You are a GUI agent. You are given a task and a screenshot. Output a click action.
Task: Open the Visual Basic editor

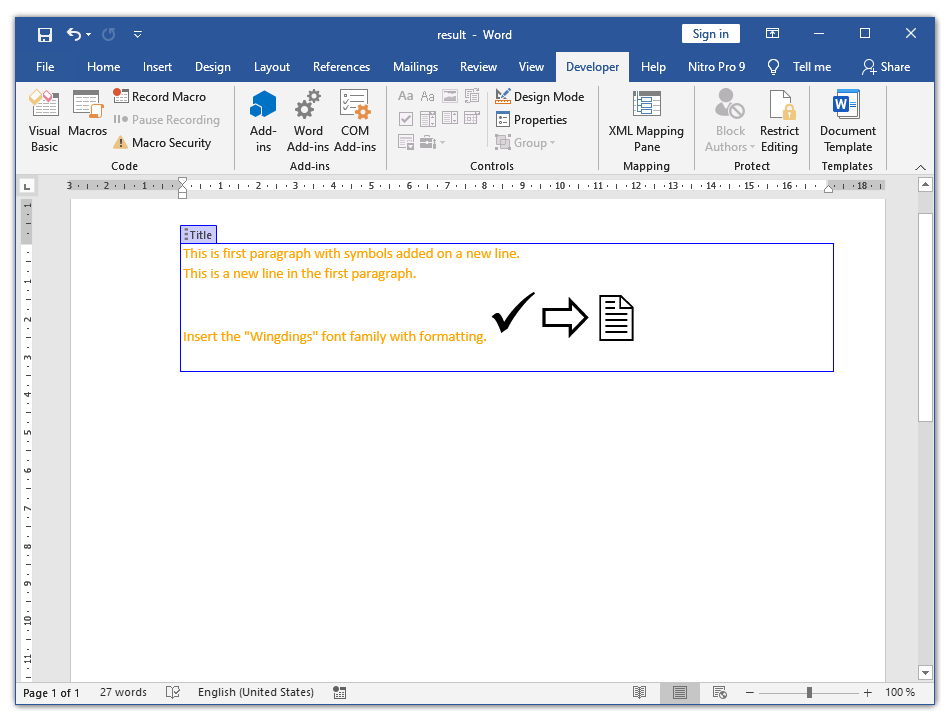pos(44,119)
